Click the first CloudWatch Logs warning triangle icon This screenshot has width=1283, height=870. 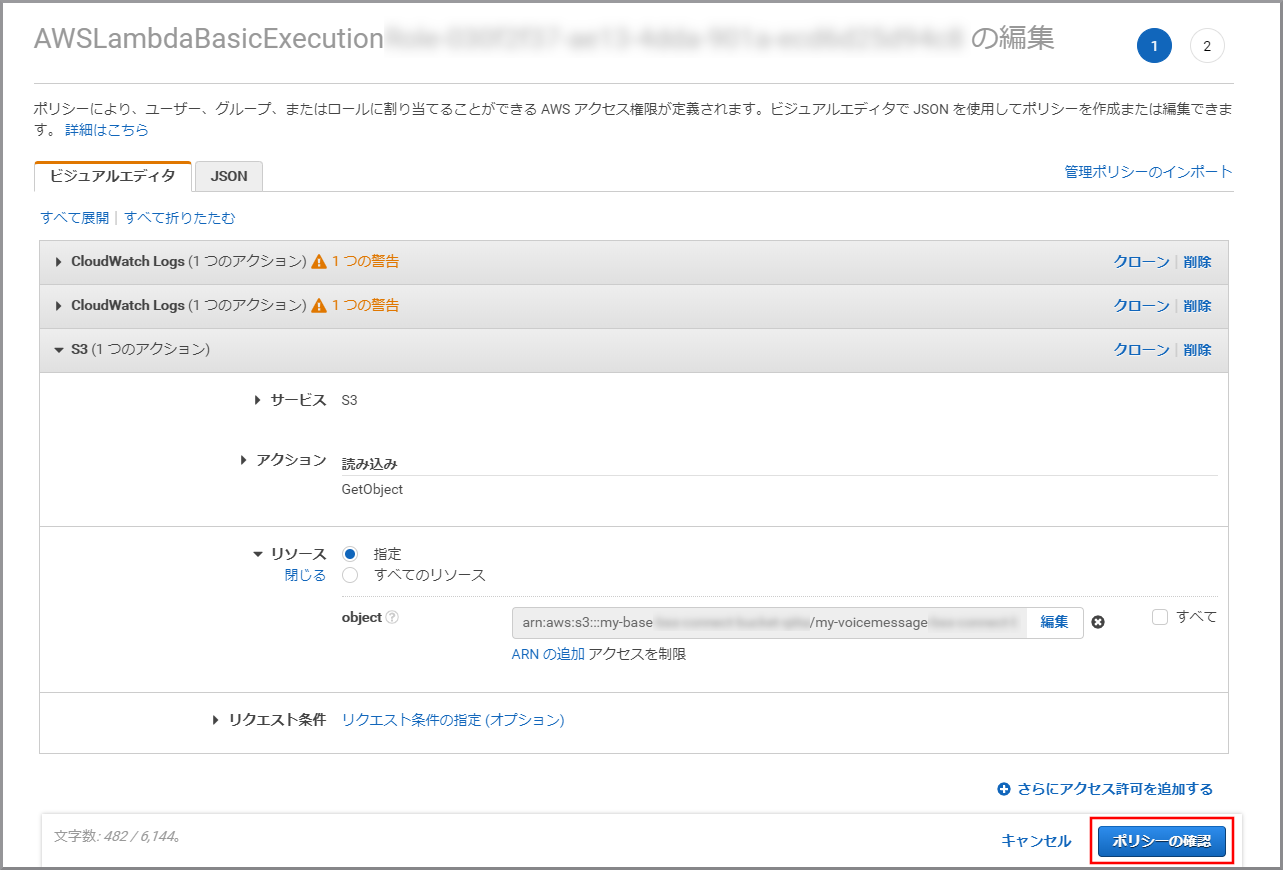pyautogui.click(x=319, y=262)
